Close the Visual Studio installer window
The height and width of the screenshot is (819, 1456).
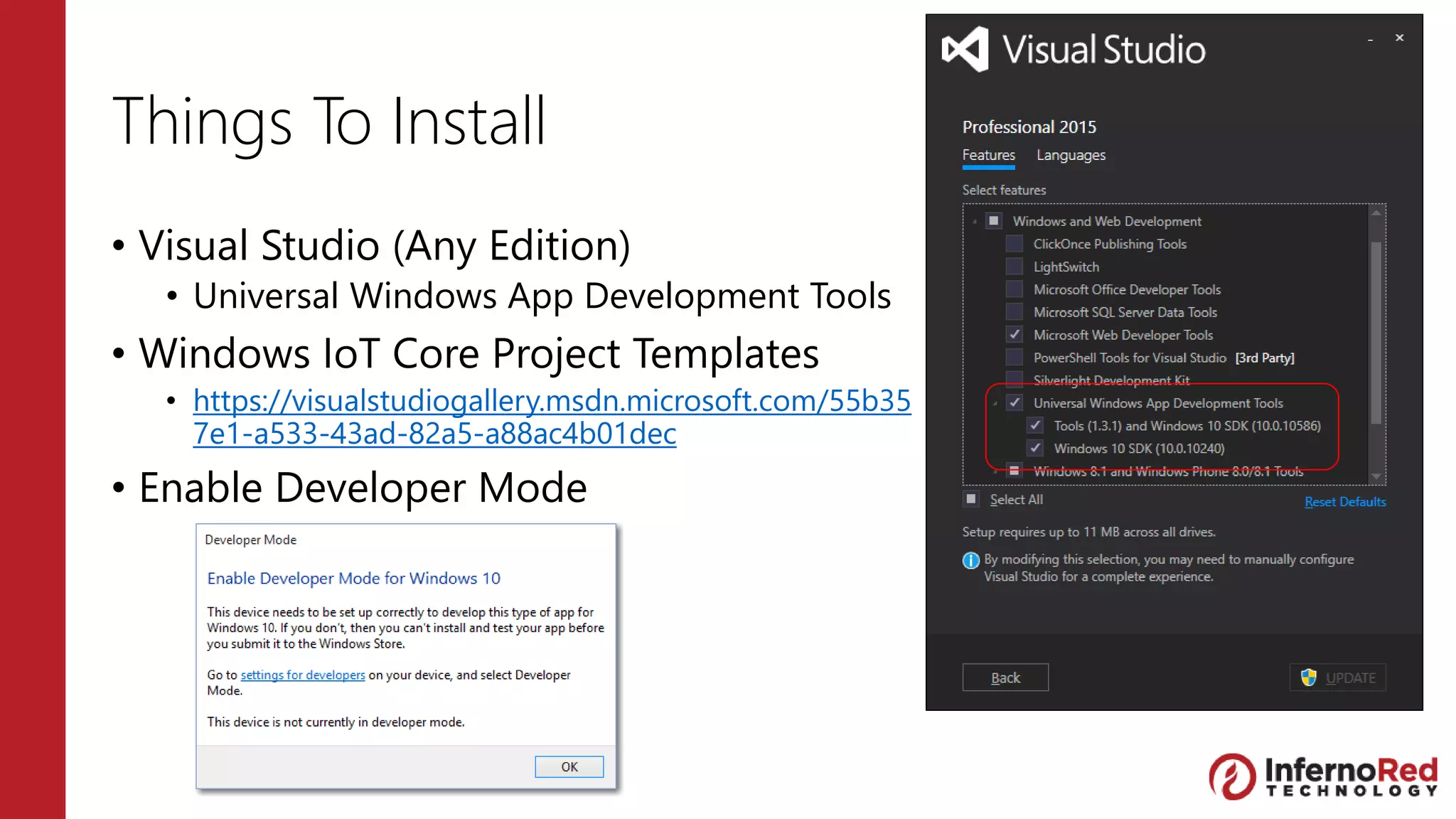tap(1399, 38)
